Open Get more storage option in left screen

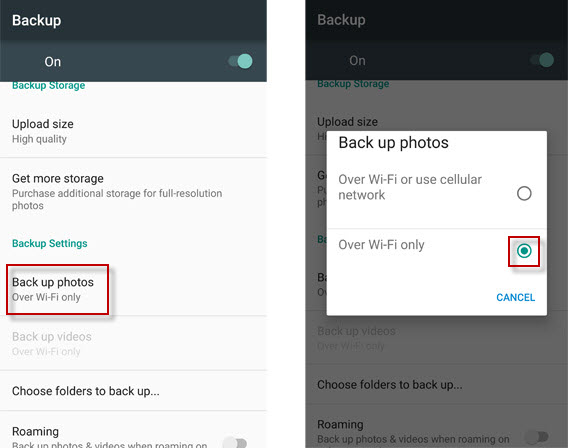133,191
